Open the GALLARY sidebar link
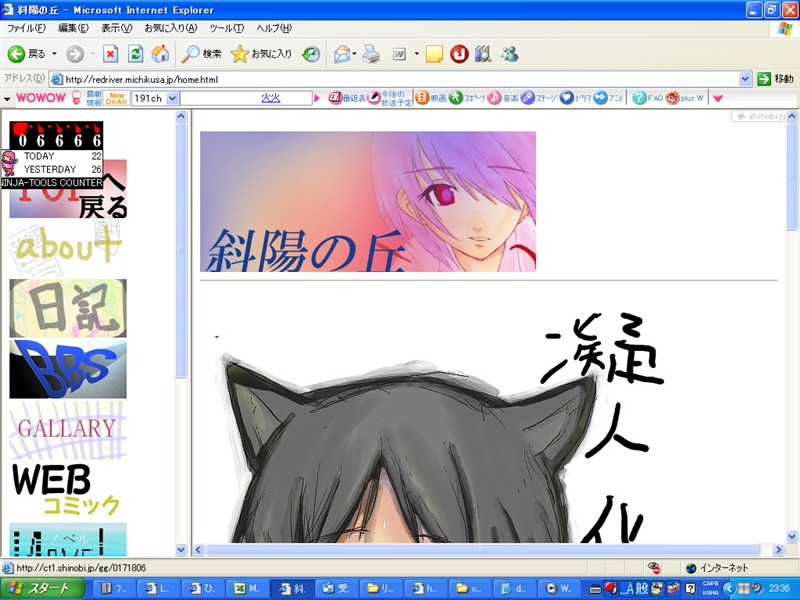Viewport: 800px width, 600px height. 68,430
